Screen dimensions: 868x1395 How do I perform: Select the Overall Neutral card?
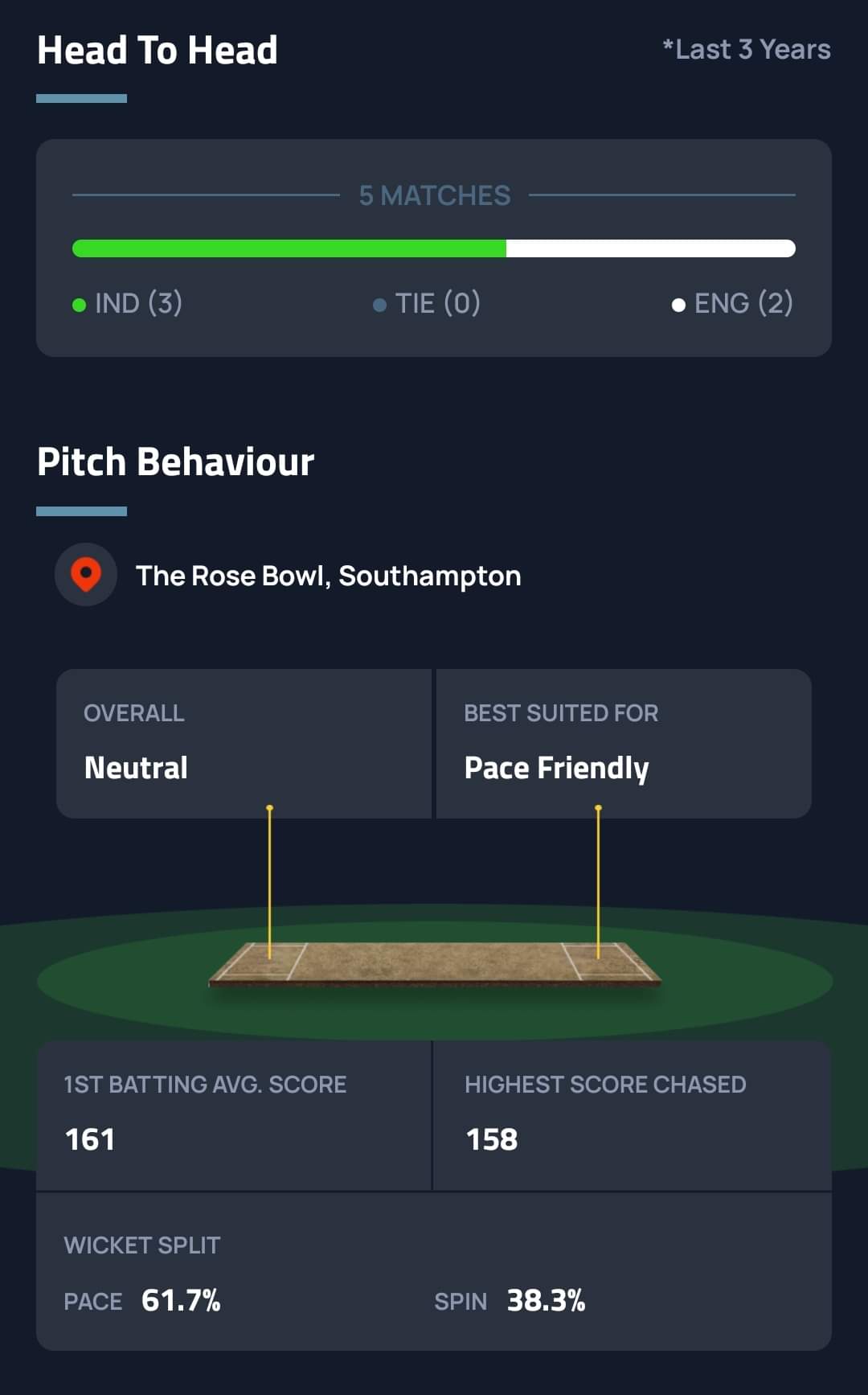[x=244, y=743]
